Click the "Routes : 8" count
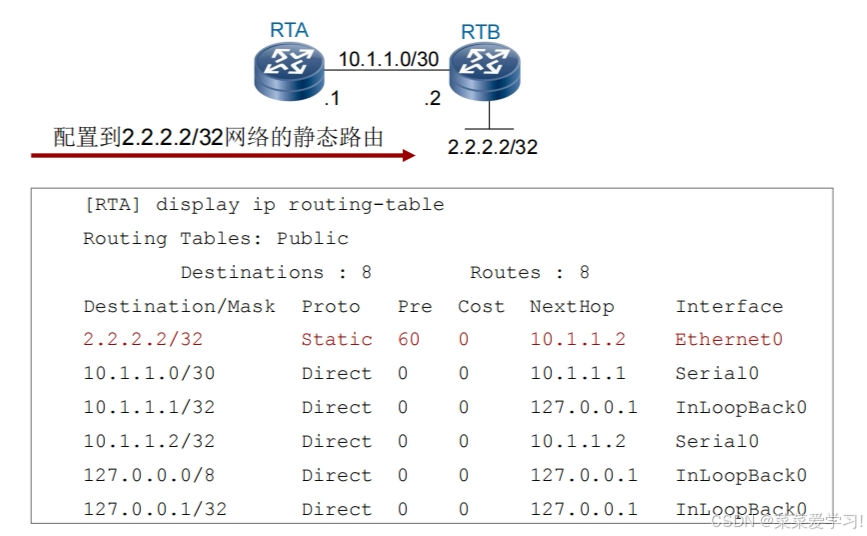Viewport: 867px width, 536px height. pyautogui.click(x=529, y=273)
